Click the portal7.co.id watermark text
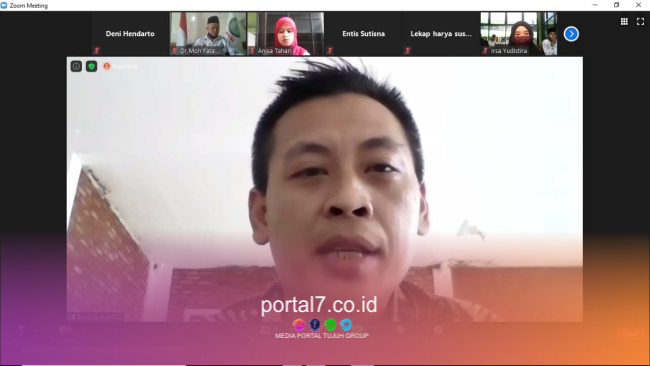Screen dimensions: 650x366 (319, 305)
